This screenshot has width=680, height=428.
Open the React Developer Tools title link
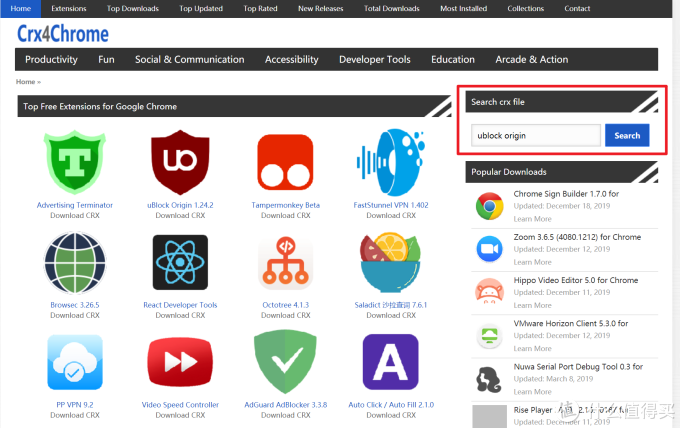pyautogui.click(x=180, y=305)
